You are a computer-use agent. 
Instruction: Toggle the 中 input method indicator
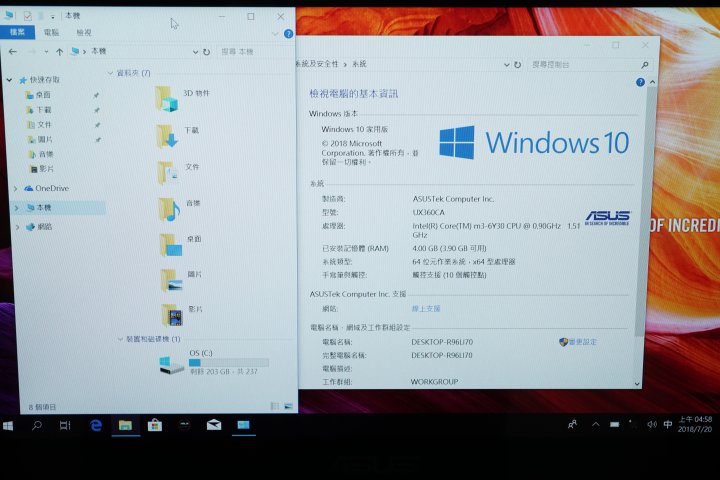[x=668, y=424]
